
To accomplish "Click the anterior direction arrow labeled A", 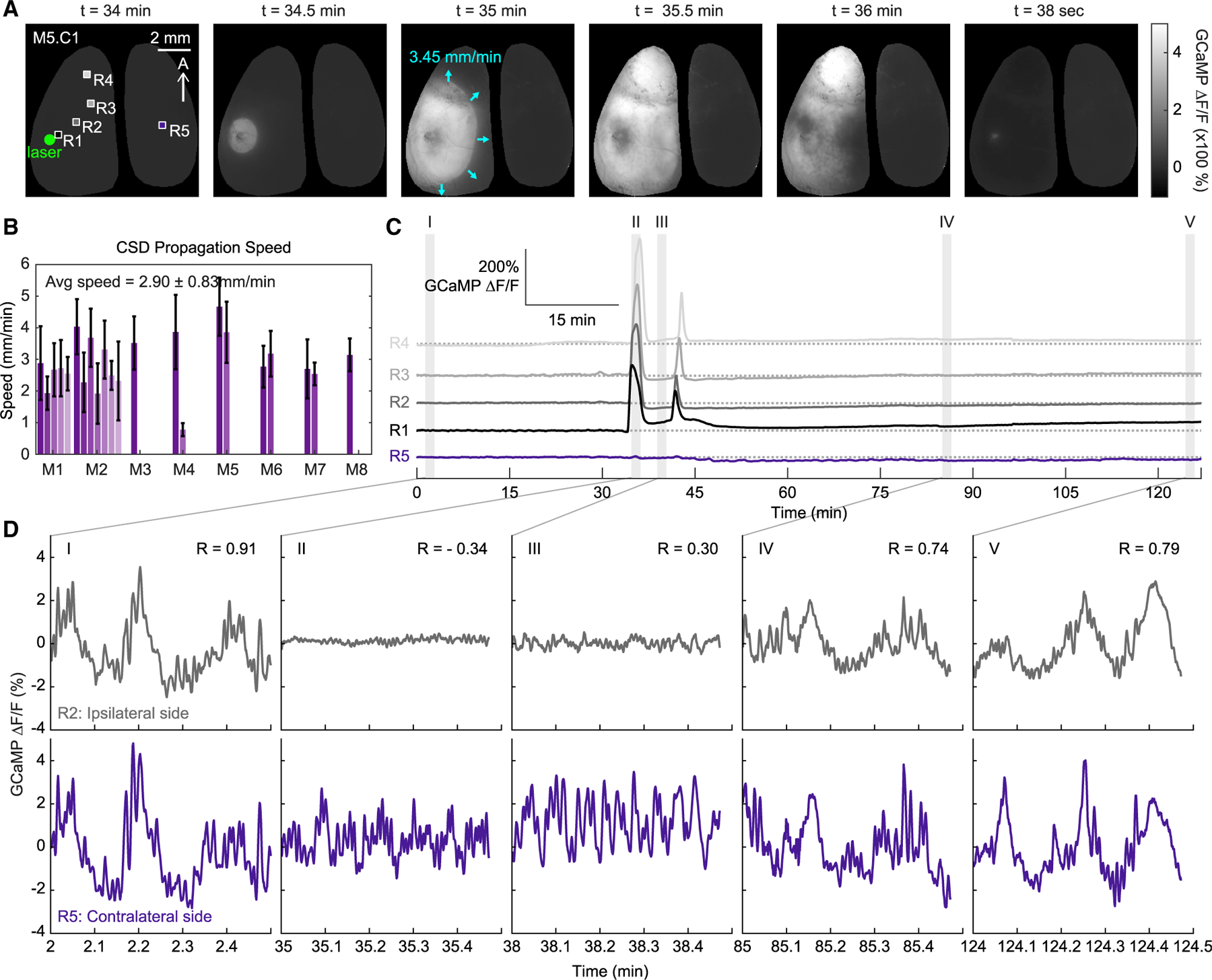I will coord(183,87).
